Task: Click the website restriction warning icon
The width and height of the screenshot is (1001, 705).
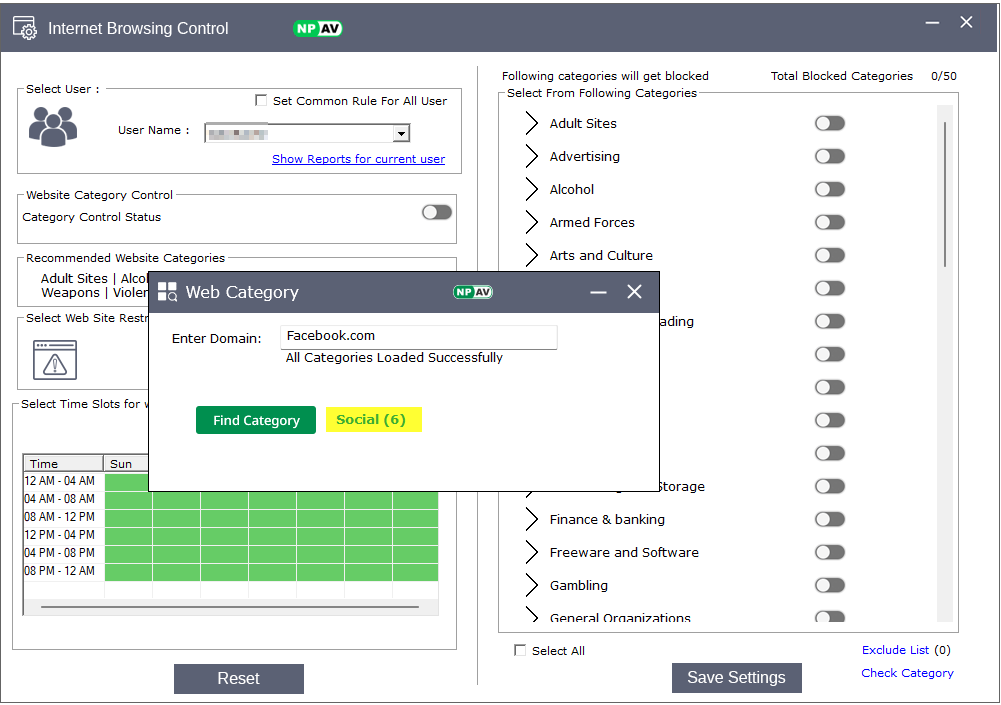Action: coord(55,360)
